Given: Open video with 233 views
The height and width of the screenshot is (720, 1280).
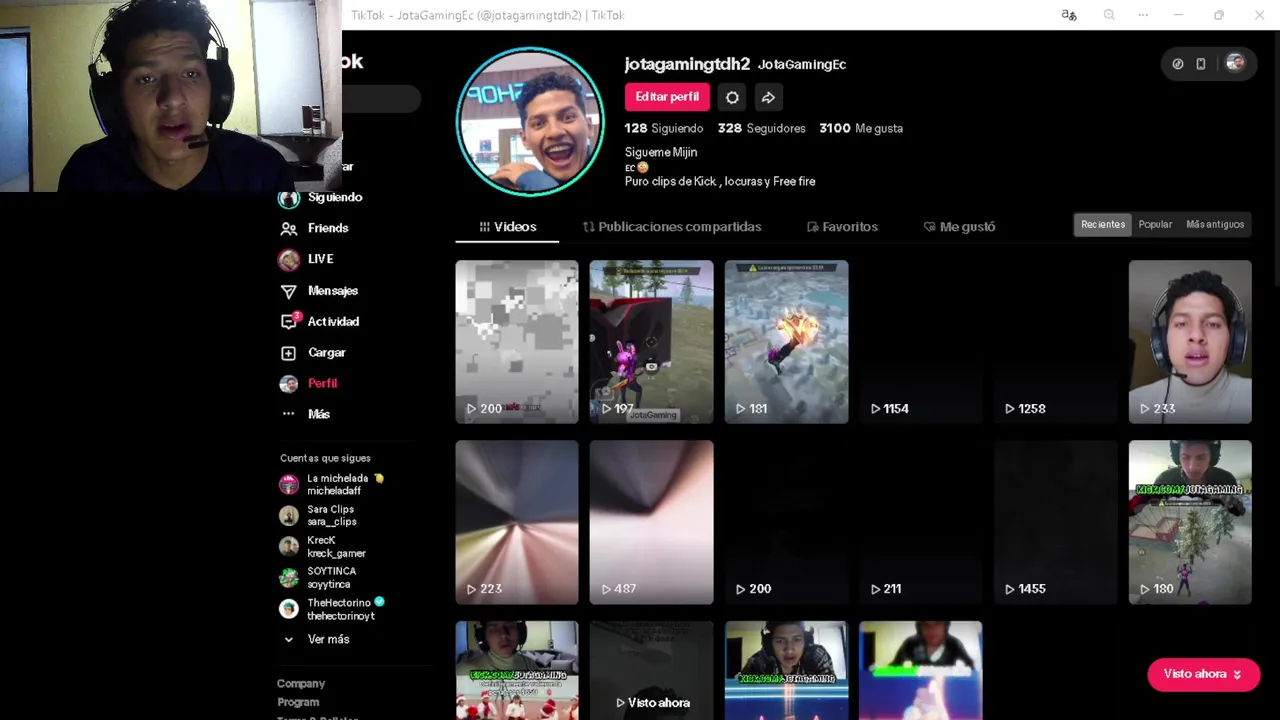Looking at the screenshot, I should [x=1190, y=342].
